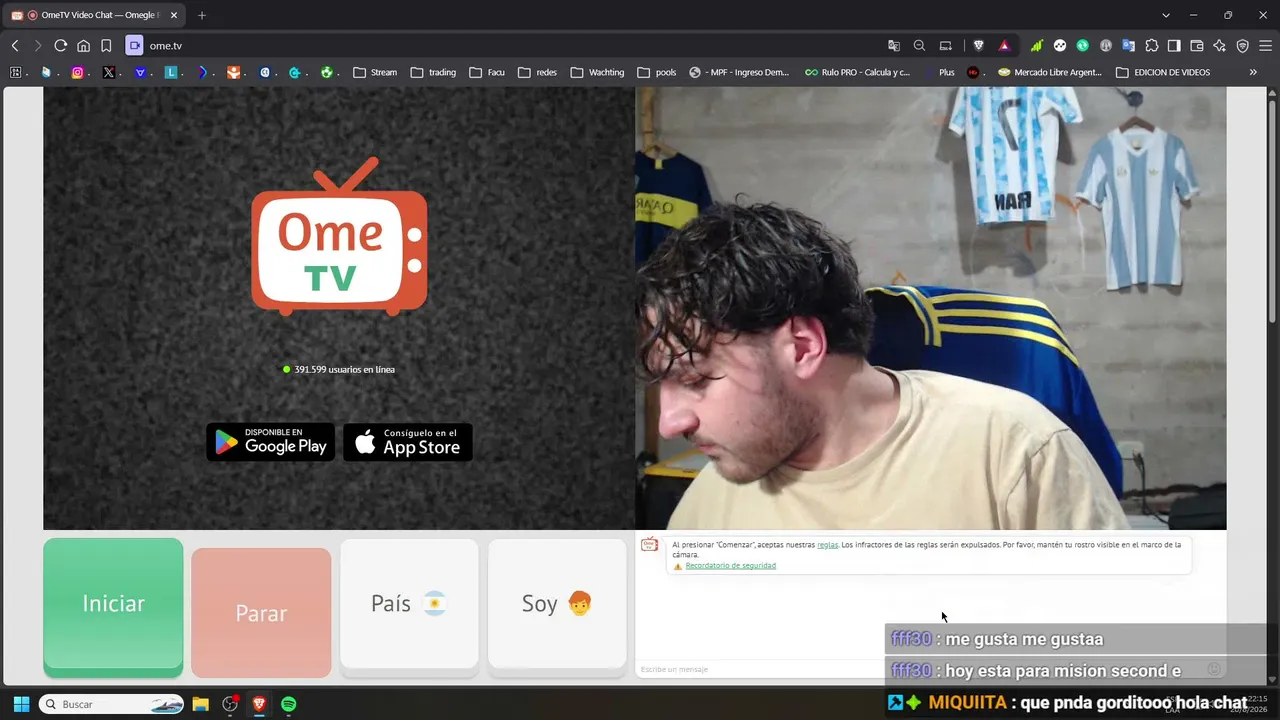Open the Brave Wallet icon
Viewport: 1280px width, 720px height.
tap(1197, 46)
